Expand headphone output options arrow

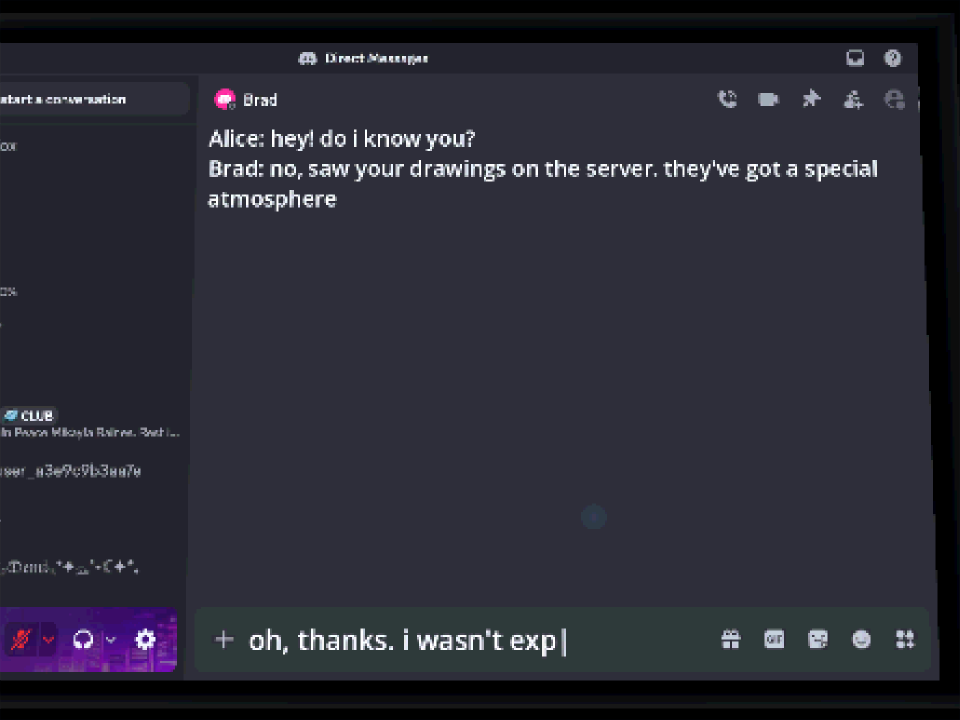tap(111, 640)
